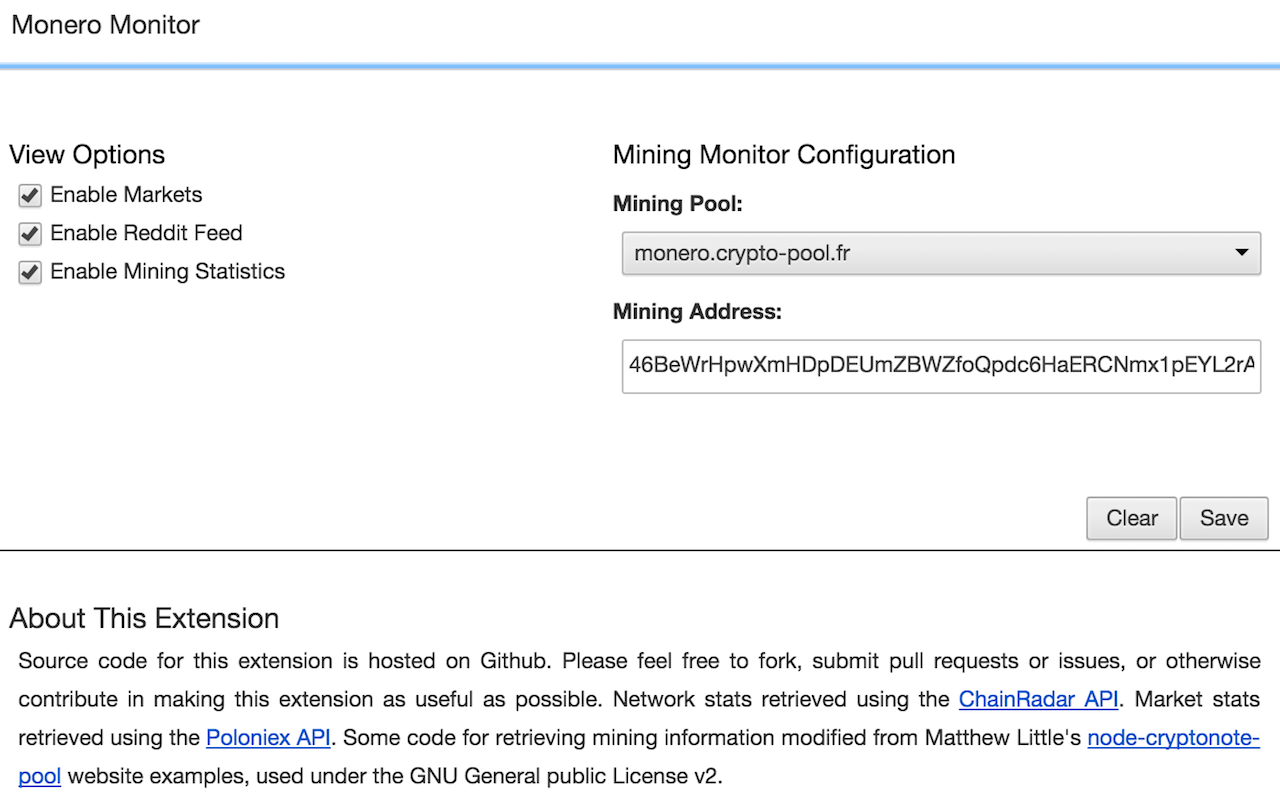Click the Monero Monitor title
This screenshot has width=1280, height=800.
coord(105,25)
